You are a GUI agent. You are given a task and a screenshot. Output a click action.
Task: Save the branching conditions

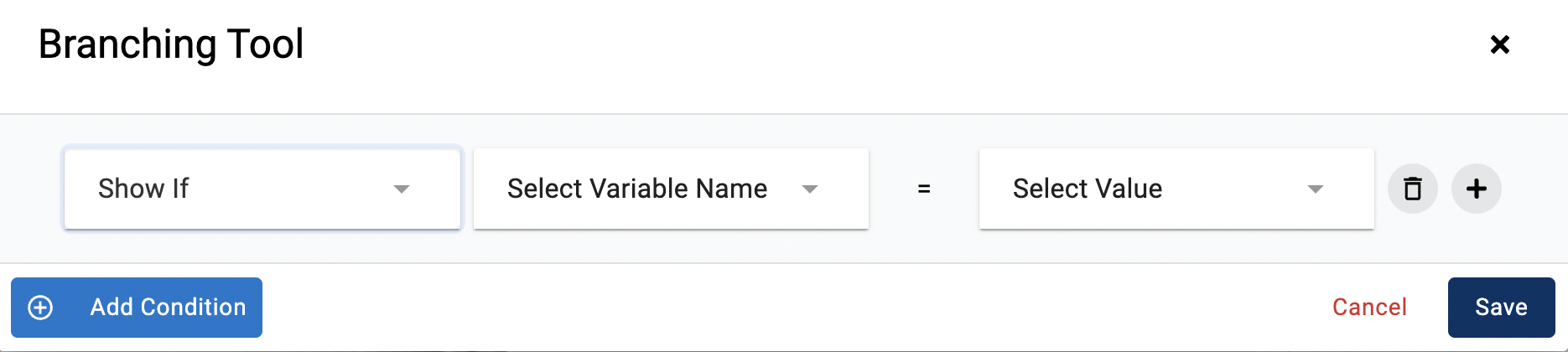[x=1501, y=308]
